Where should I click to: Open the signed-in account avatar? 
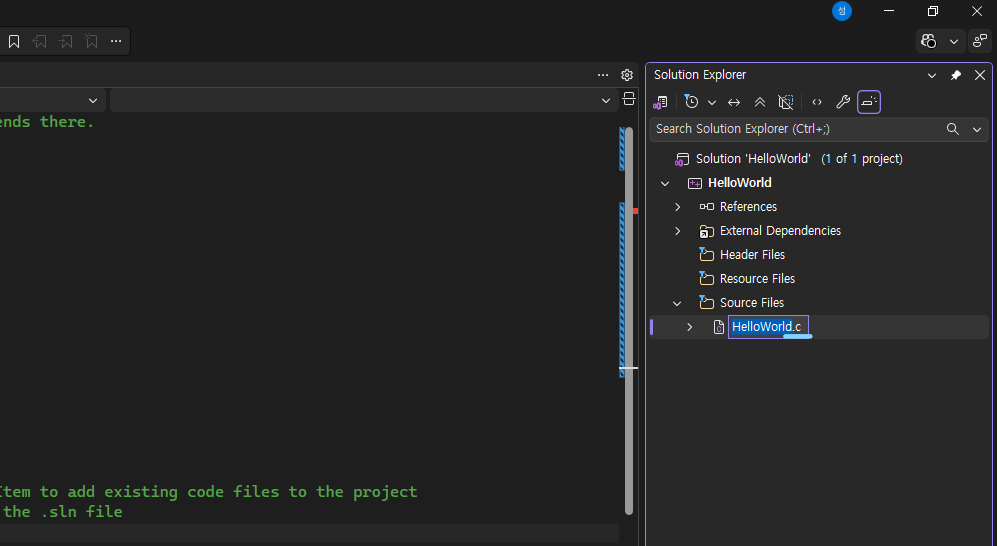click(x=842, y=11)
